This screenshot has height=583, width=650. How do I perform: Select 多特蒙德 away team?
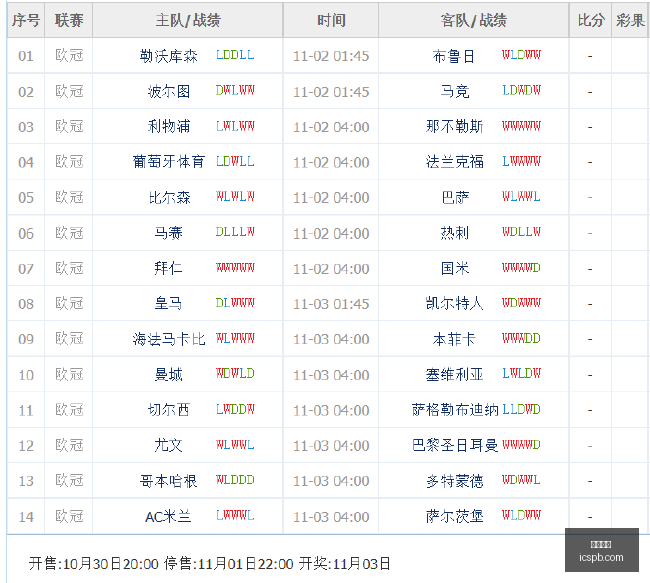[x=454, y=481]
